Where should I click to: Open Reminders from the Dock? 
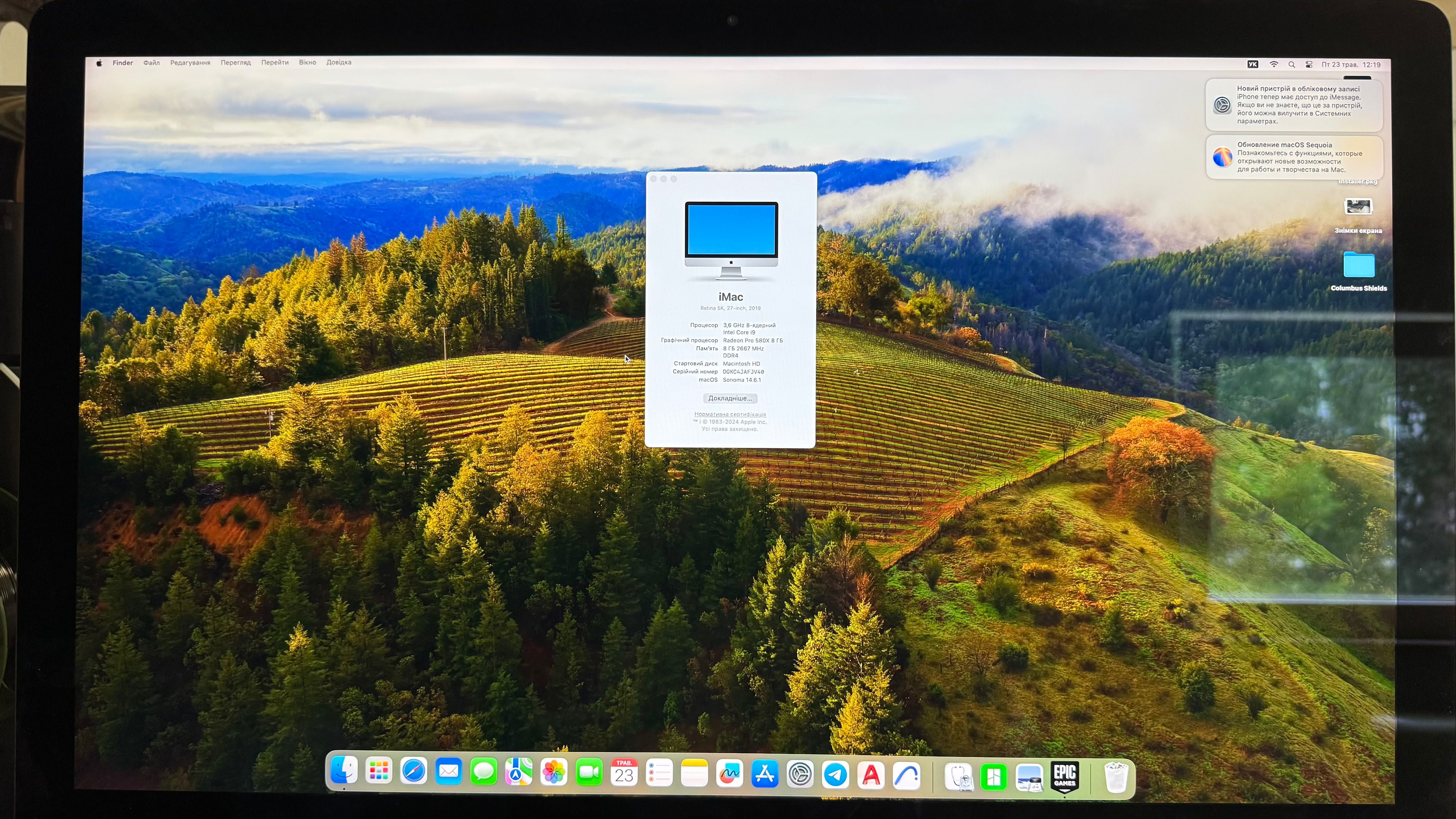[x=659, y=773]
